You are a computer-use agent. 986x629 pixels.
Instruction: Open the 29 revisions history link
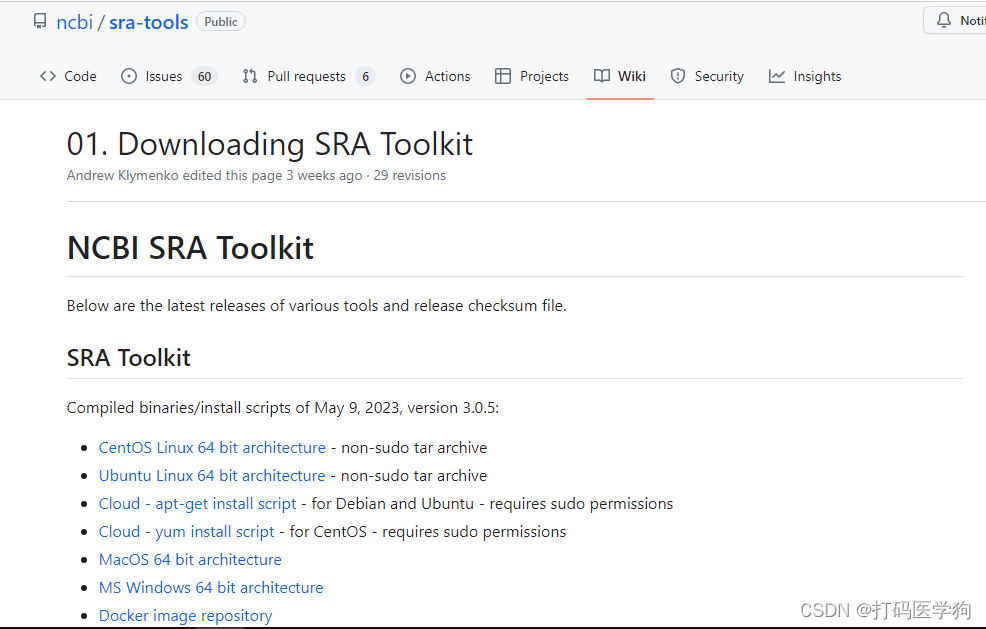(409, 175)
